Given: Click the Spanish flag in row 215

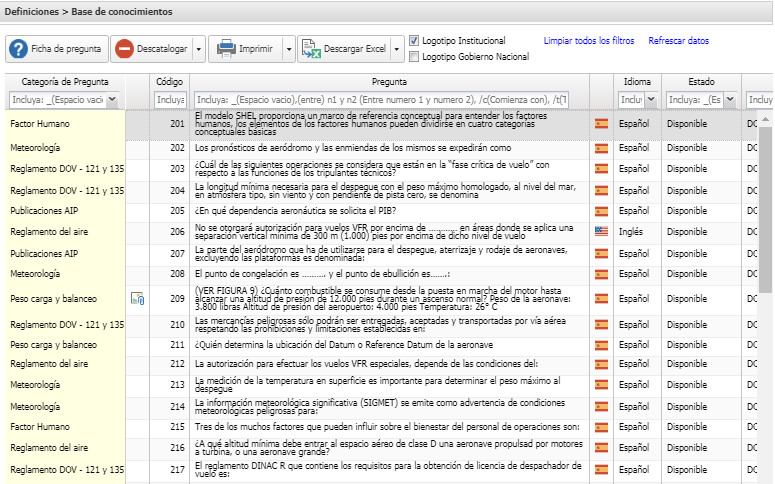Looking at the screenshot, I should click(601, 427).
